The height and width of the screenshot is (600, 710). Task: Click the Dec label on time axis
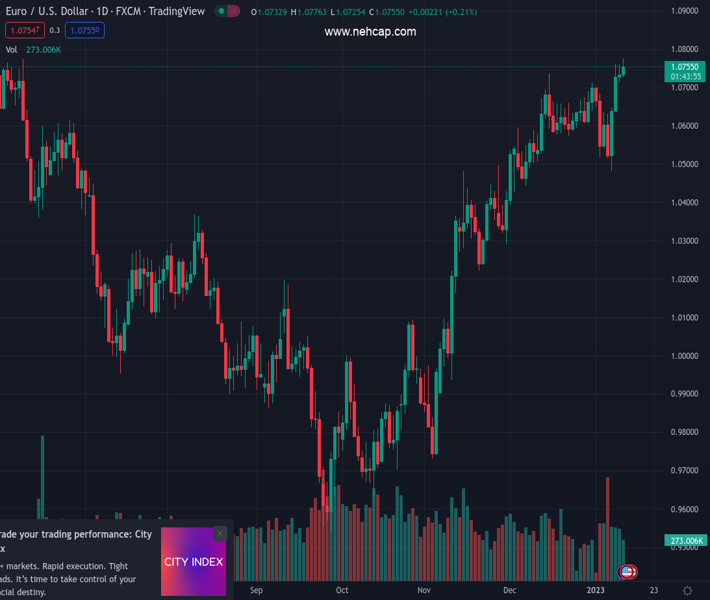[x=510, y=590]
